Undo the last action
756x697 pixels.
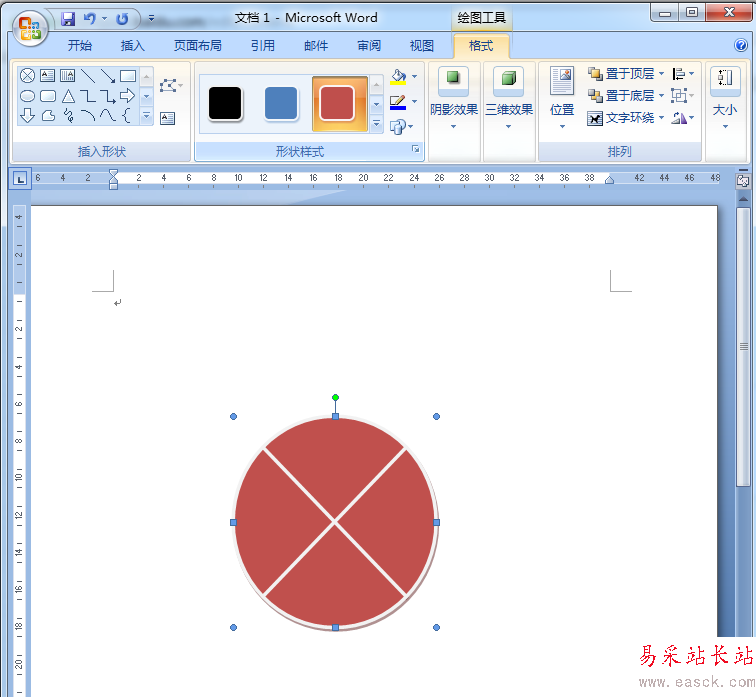[x=89, y=19]
